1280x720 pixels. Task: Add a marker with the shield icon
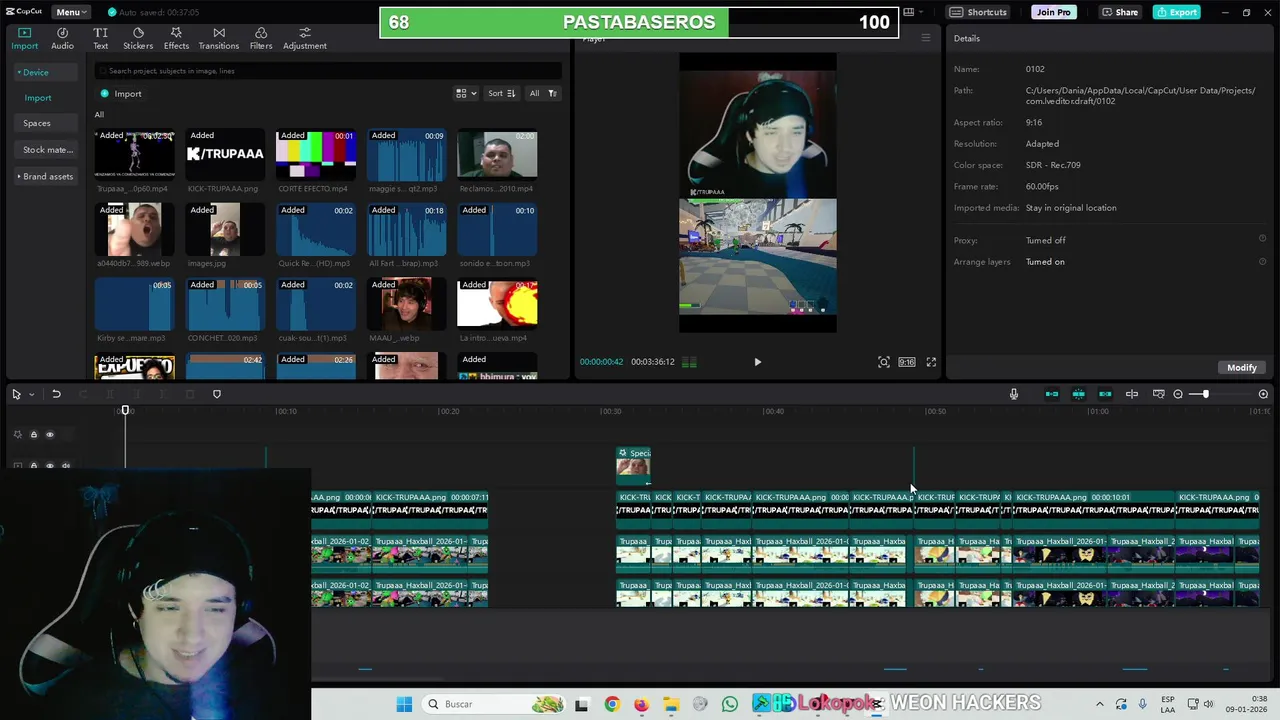[x=216, y=394]
